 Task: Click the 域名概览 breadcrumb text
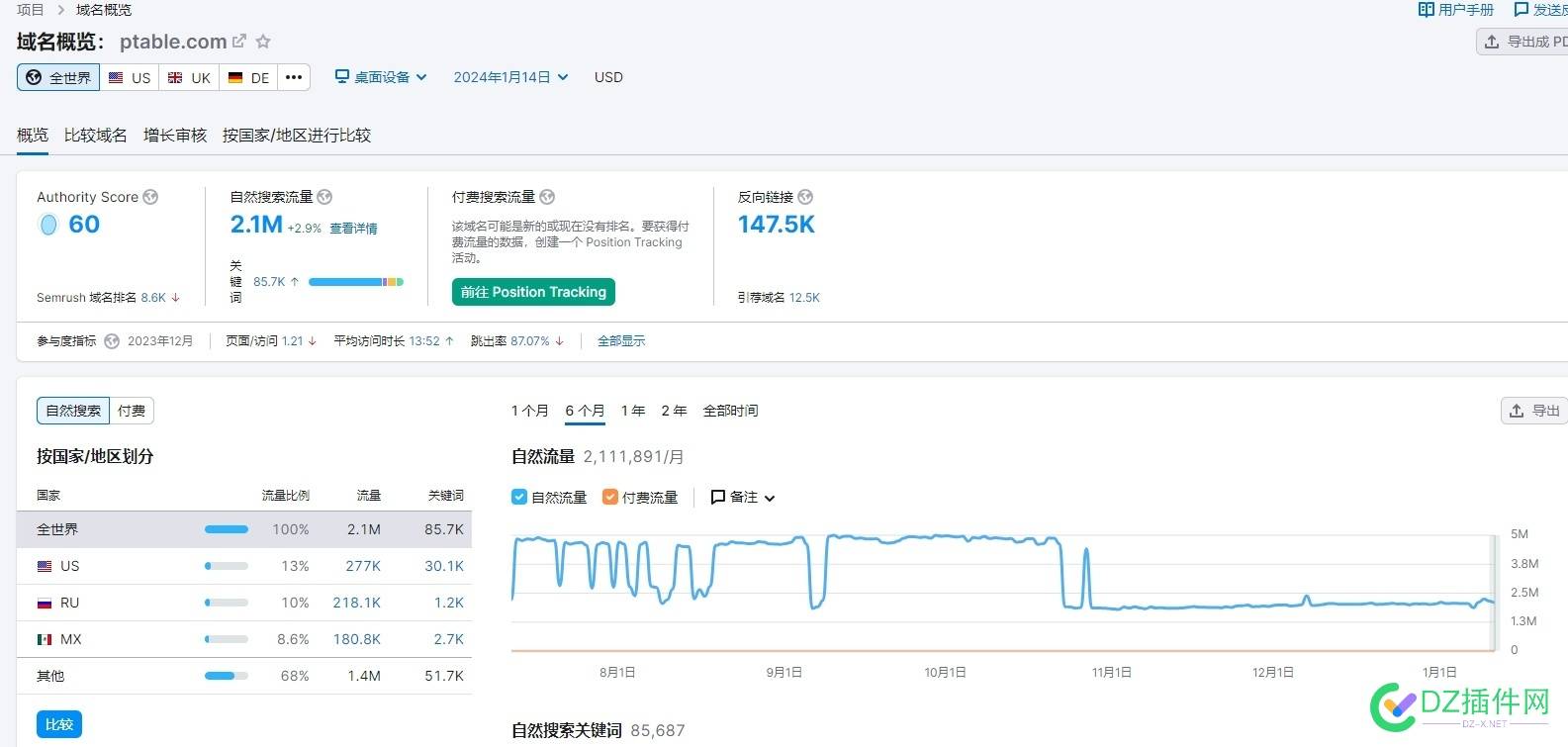104,9
